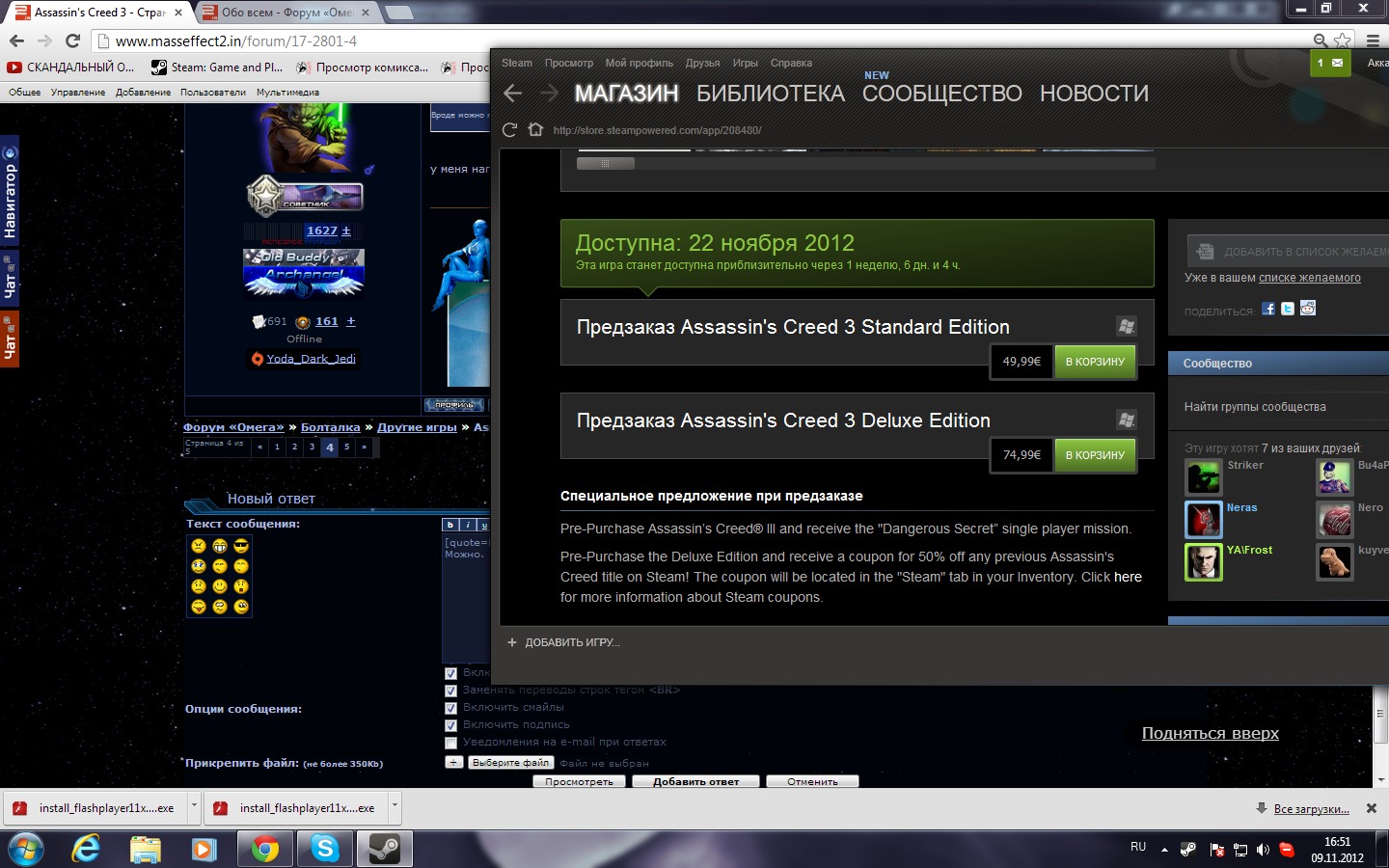The image size is (1389, 868).
Task: Share the game on Twitter
Action: click(x=1288, y=309)
